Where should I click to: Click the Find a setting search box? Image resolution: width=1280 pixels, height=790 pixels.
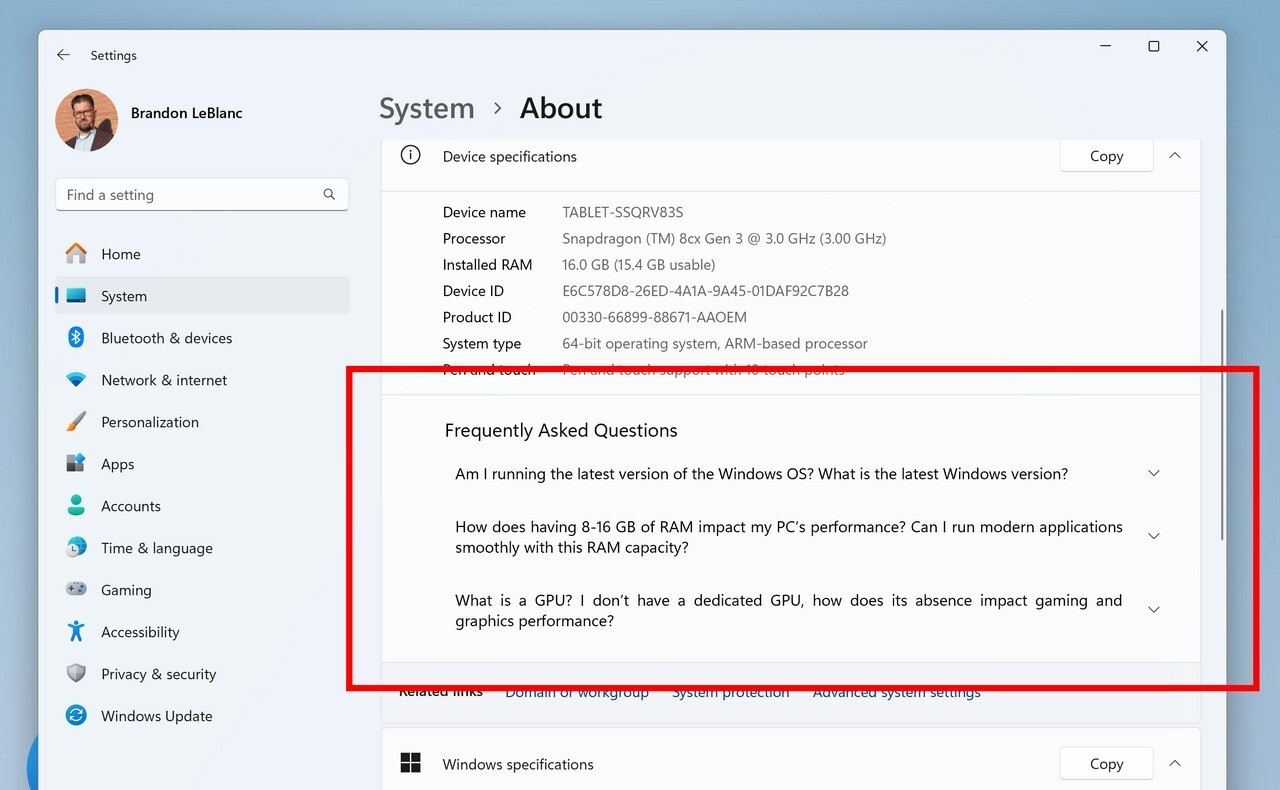tap(190, 195)
